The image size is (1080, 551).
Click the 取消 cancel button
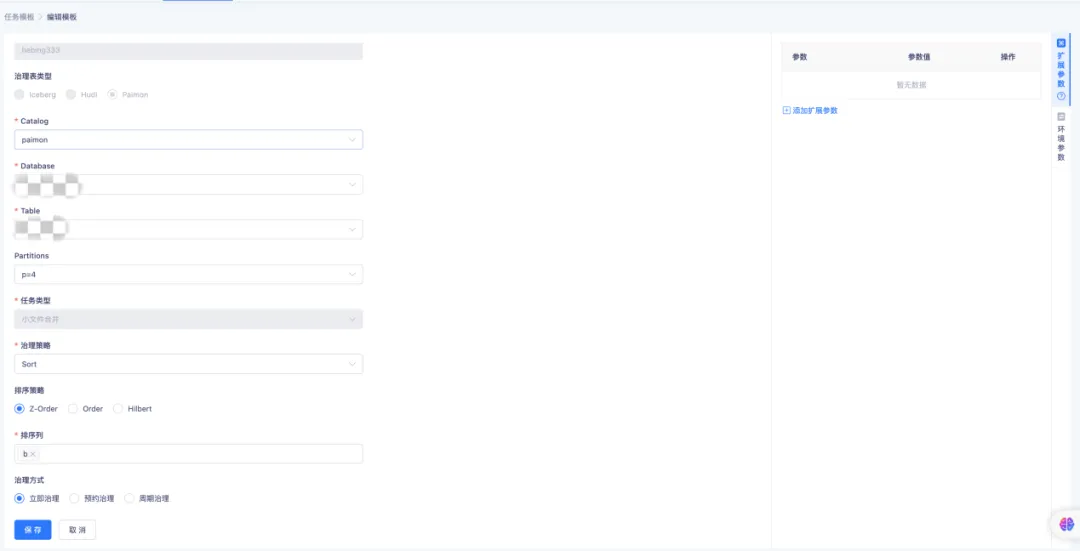[x=77, y=530]
